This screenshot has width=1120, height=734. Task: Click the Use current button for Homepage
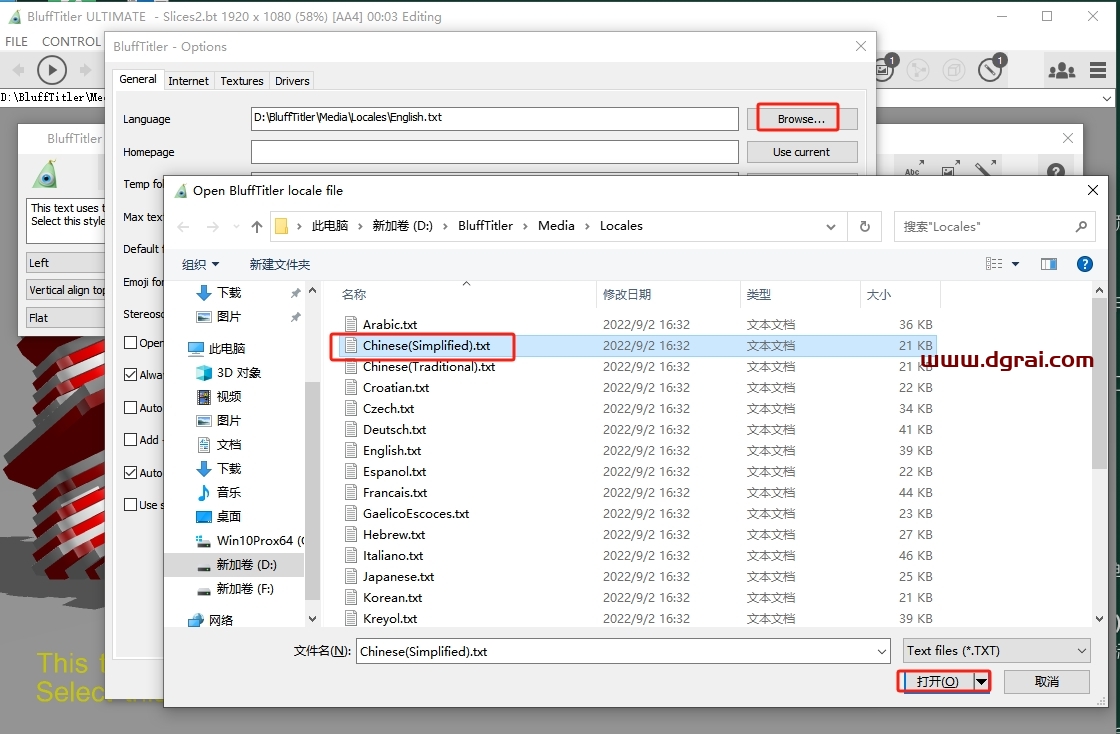(x=801, y=152)
